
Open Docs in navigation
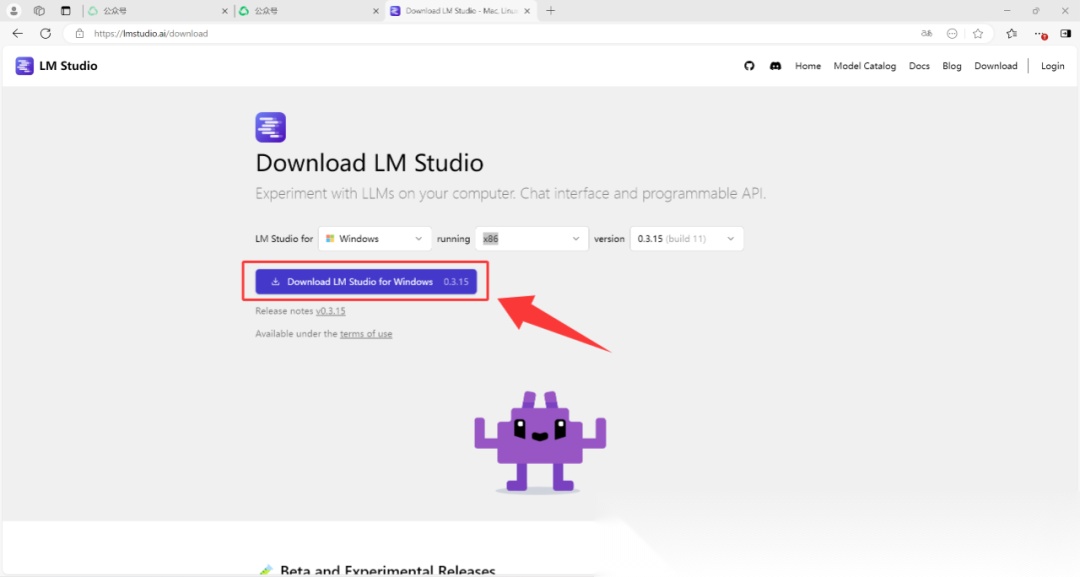click(919, 66)
